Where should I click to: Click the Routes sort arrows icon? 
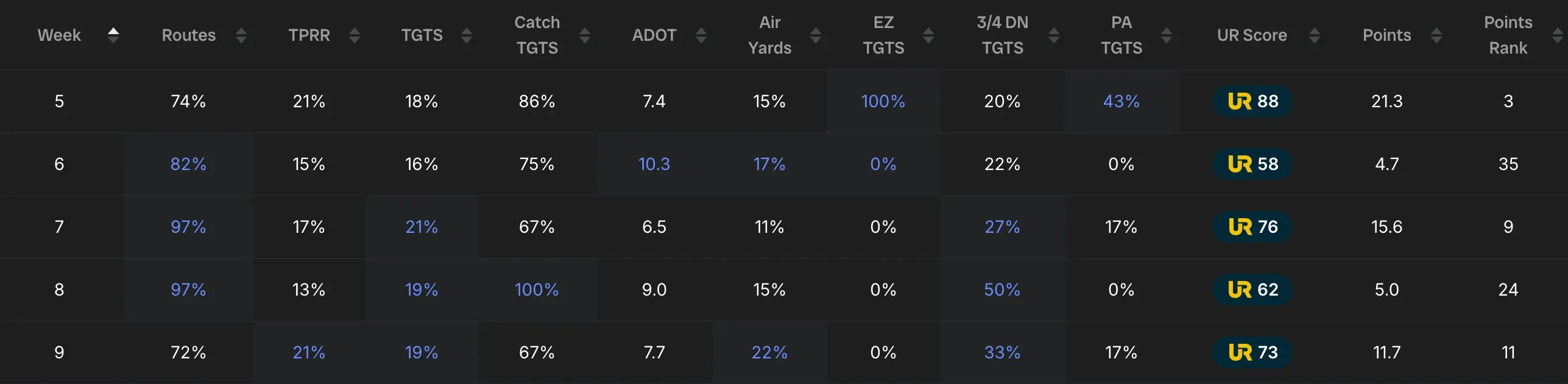click(x=241, y=35)
